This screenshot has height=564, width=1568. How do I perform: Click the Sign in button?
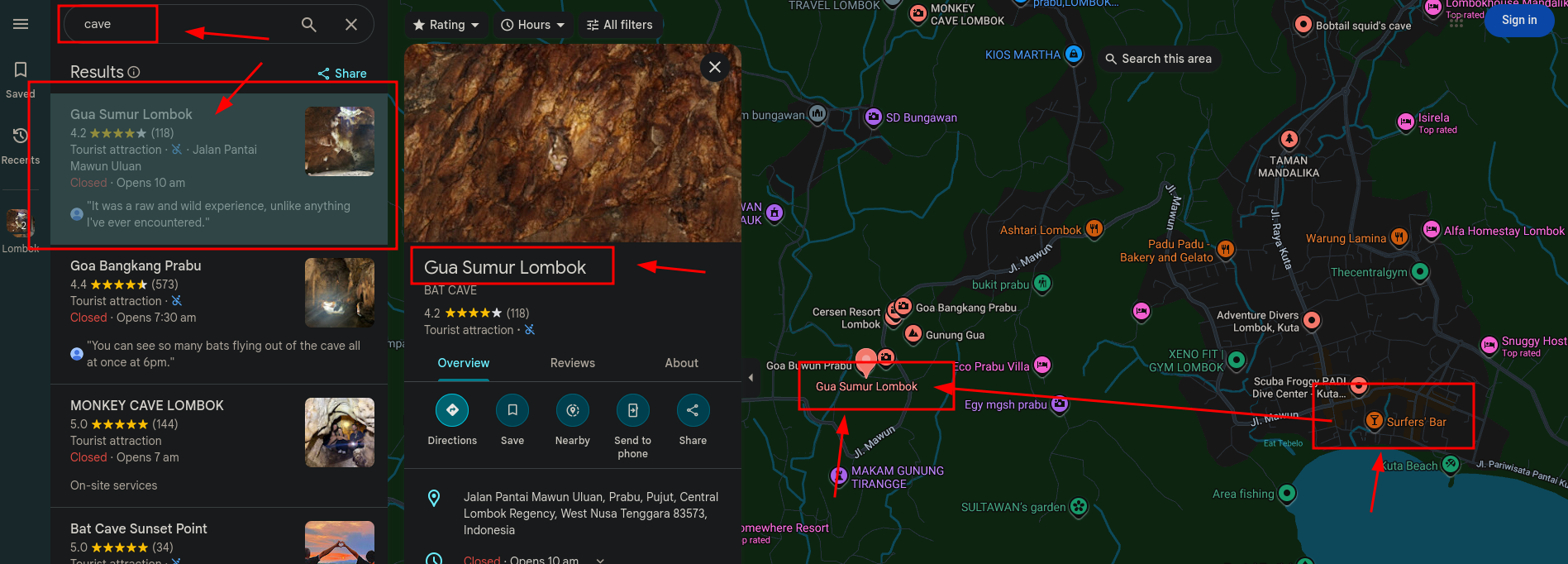pos(1518,21)
